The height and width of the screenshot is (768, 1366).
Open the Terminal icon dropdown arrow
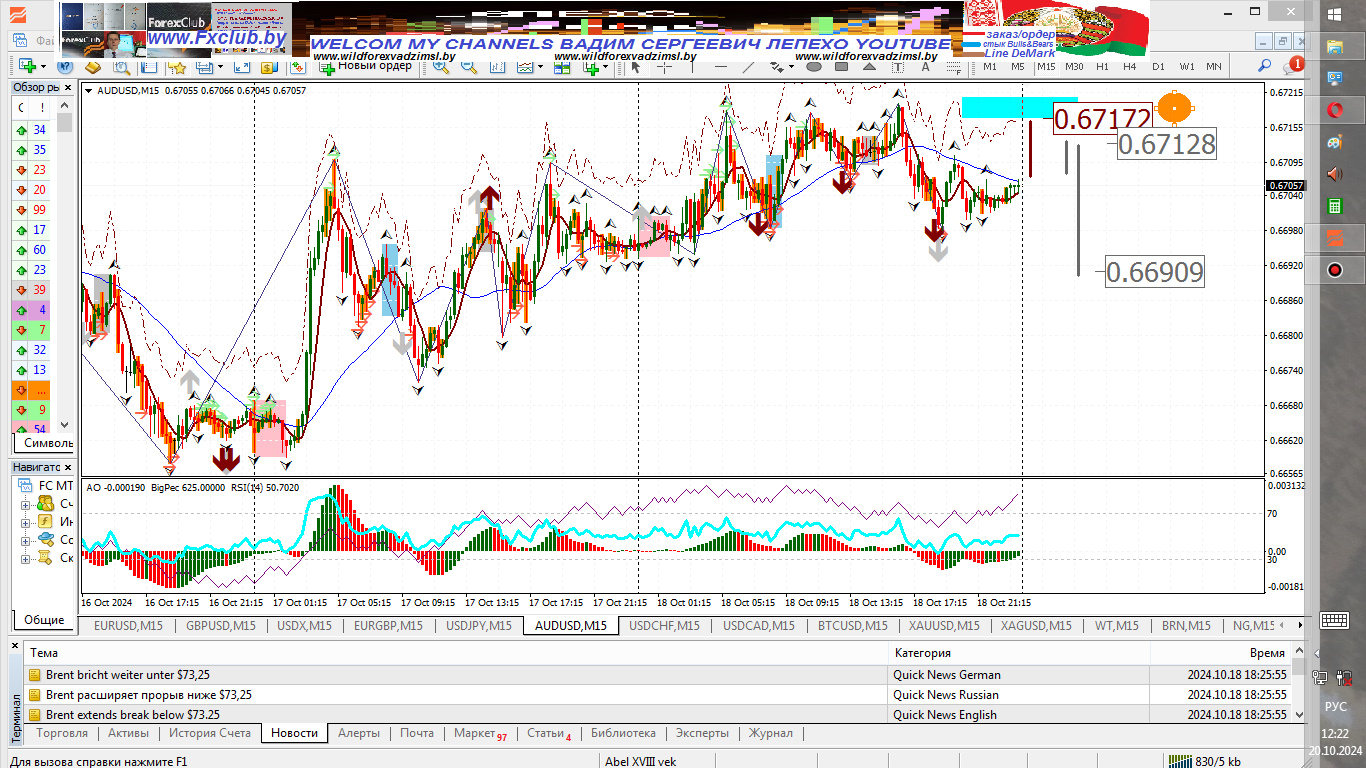[220, 67]
